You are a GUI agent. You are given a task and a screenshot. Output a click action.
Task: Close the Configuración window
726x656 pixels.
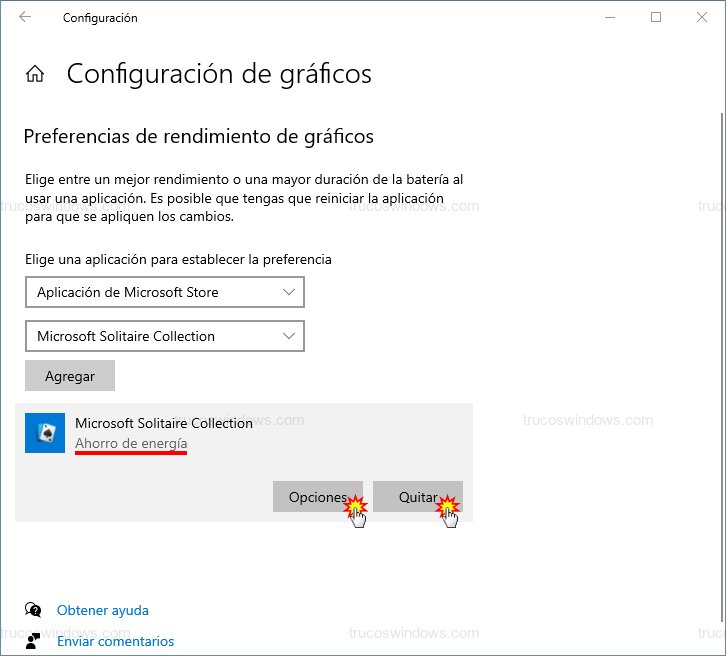pyautogui.click(x=702, y=18)
